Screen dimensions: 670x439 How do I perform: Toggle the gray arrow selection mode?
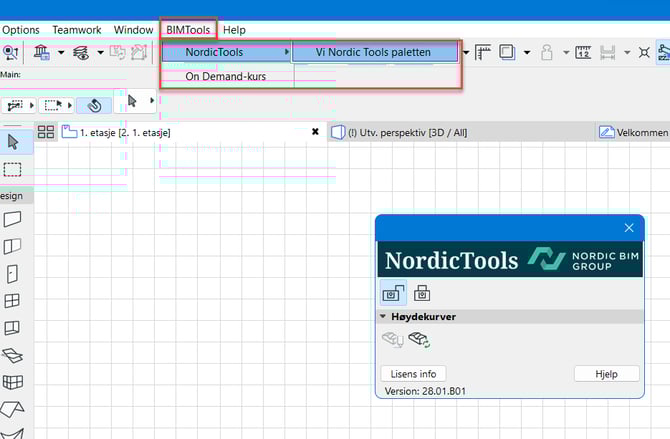click(x=132, y=101)
